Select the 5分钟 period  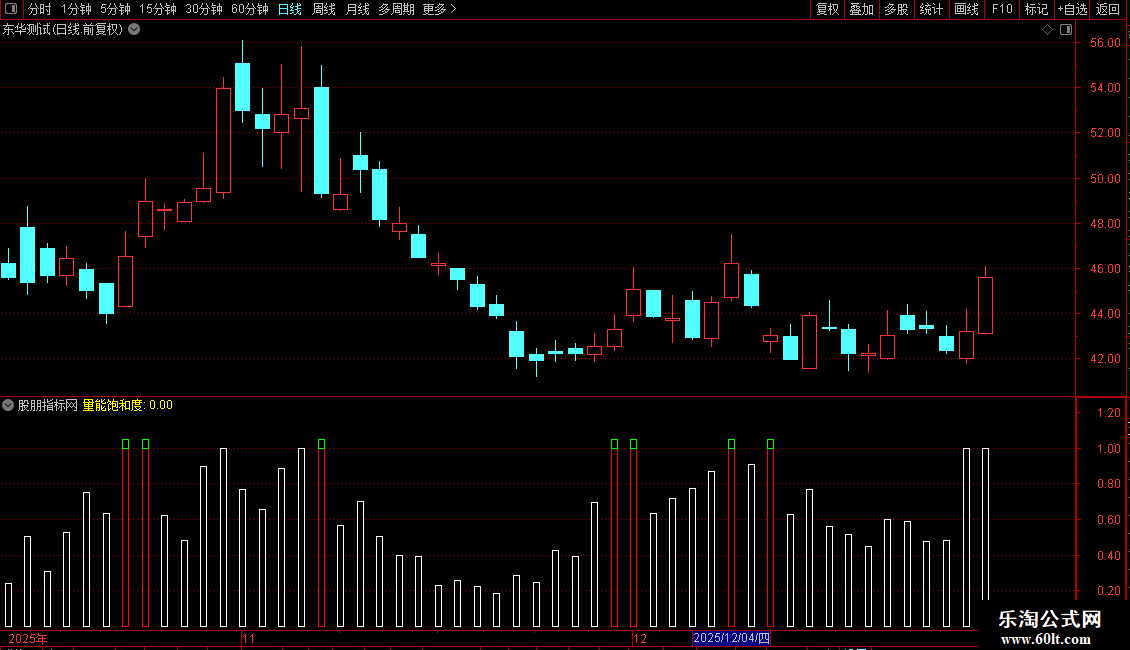(x=115, y=9)
